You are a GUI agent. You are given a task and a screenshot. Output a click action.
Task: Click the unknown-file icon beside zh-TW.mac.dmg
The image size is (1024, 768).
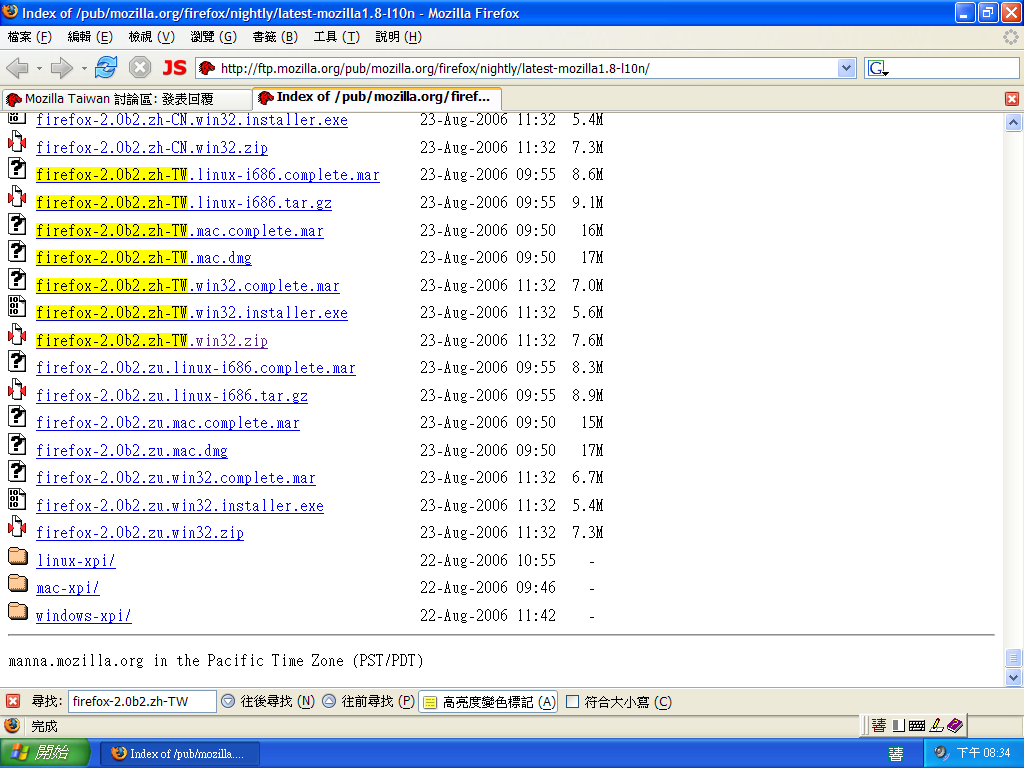[x=17, y=251]
